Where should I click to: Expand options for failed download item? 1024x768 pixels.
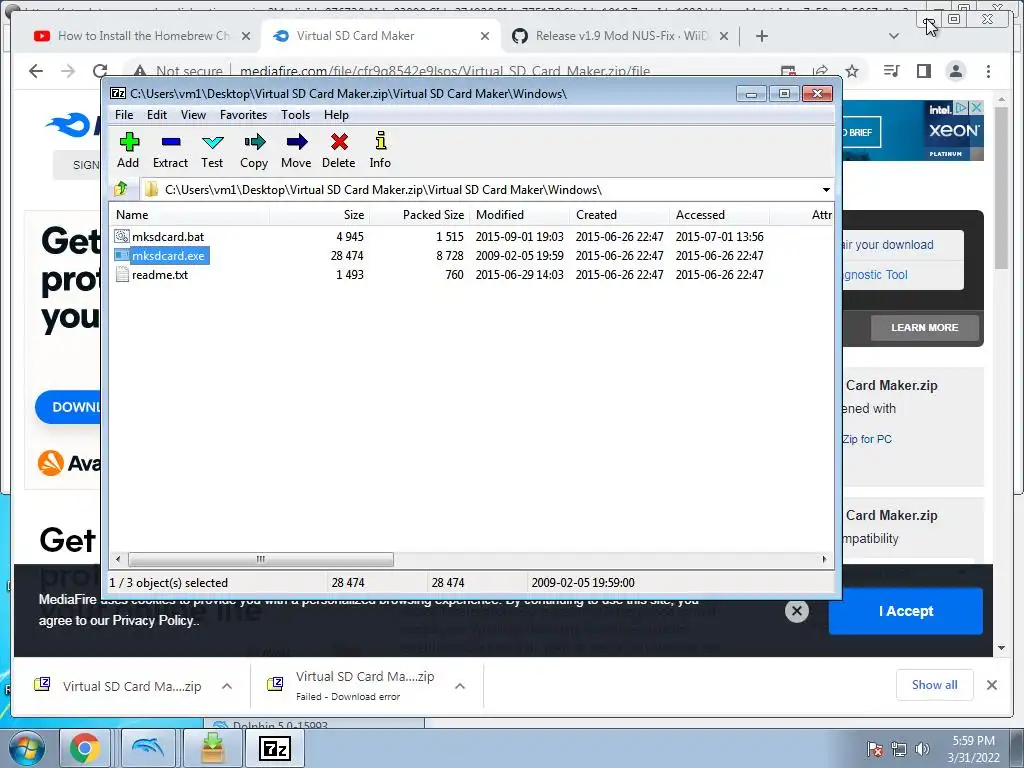[x=460, y=686]
